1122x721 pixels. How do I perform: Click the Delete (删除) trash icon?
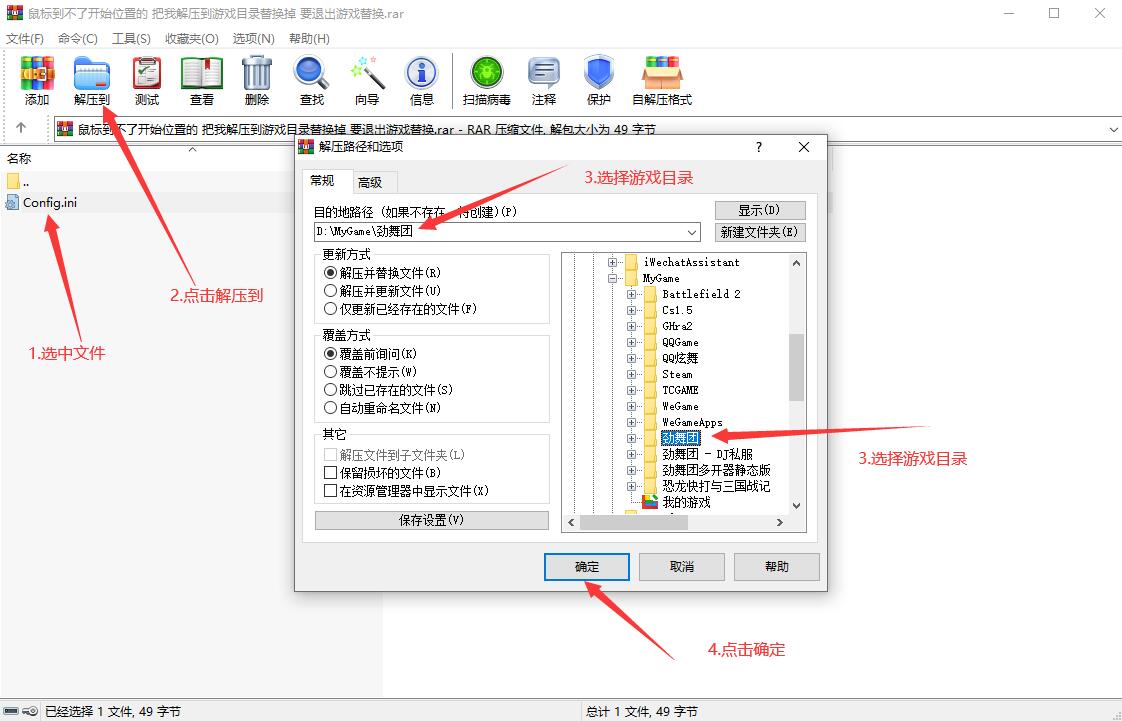[257, 80]
